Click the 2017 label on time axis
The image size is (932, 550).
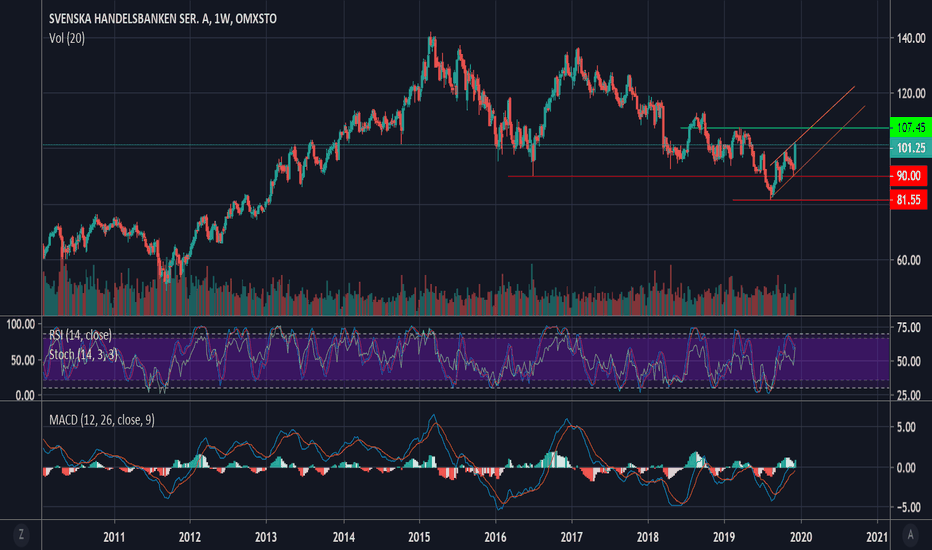[572, 537]
